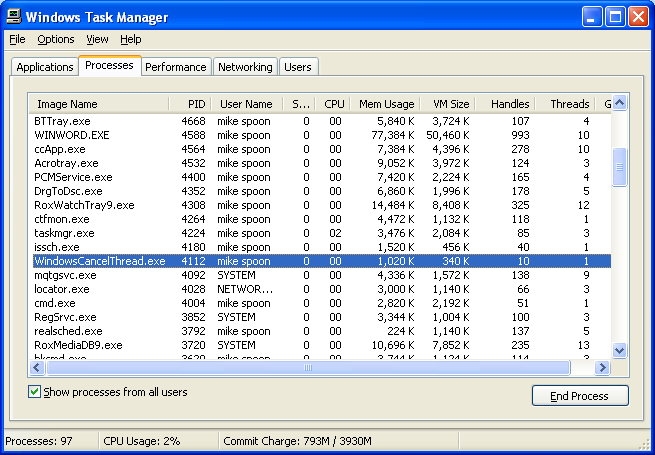Sort by CPU column header
This screenshot has height=455, width=655.
332,104
